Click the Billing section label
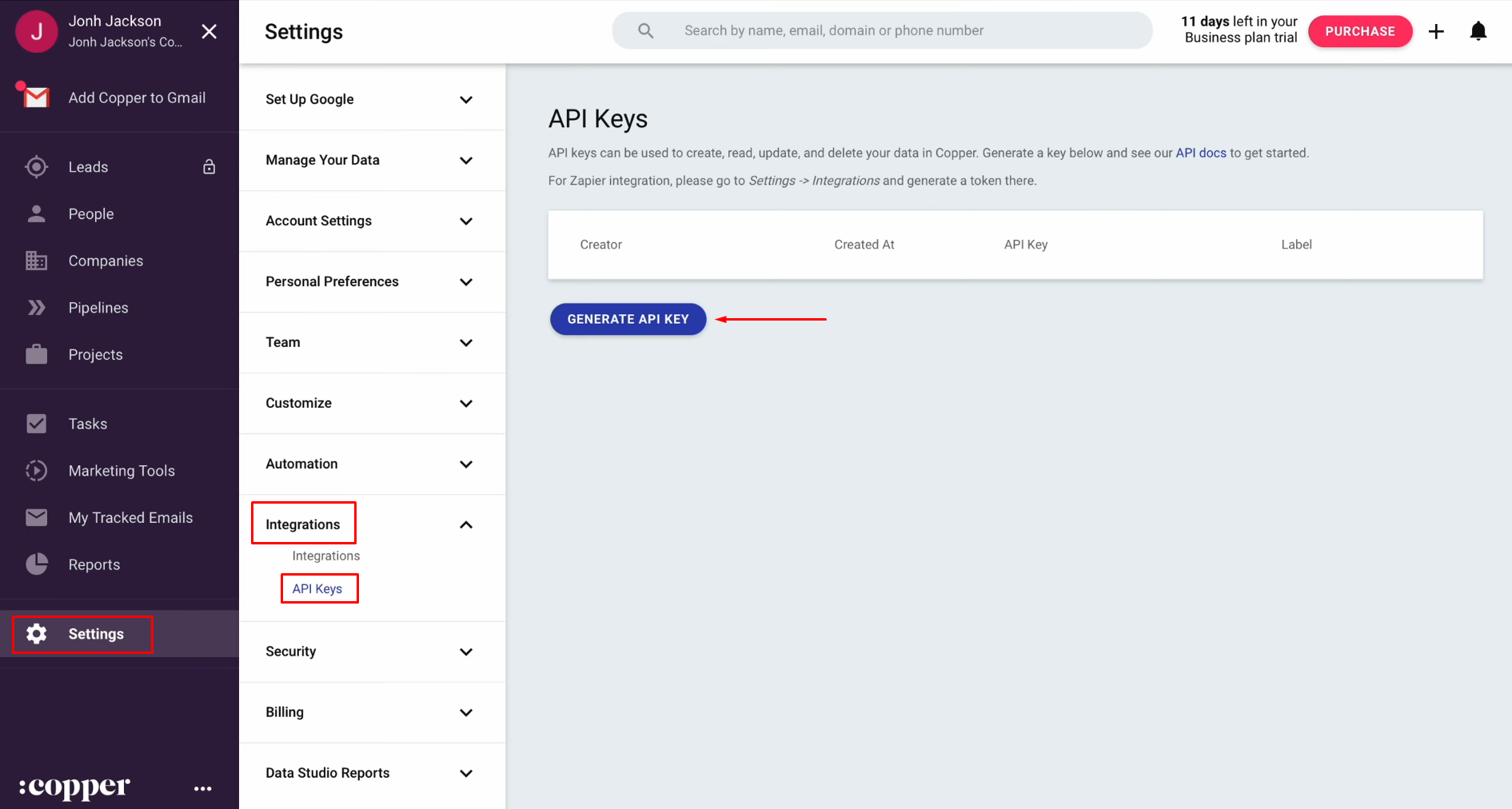This screenshot has height=809, width=1512. [x=285, y=712]
